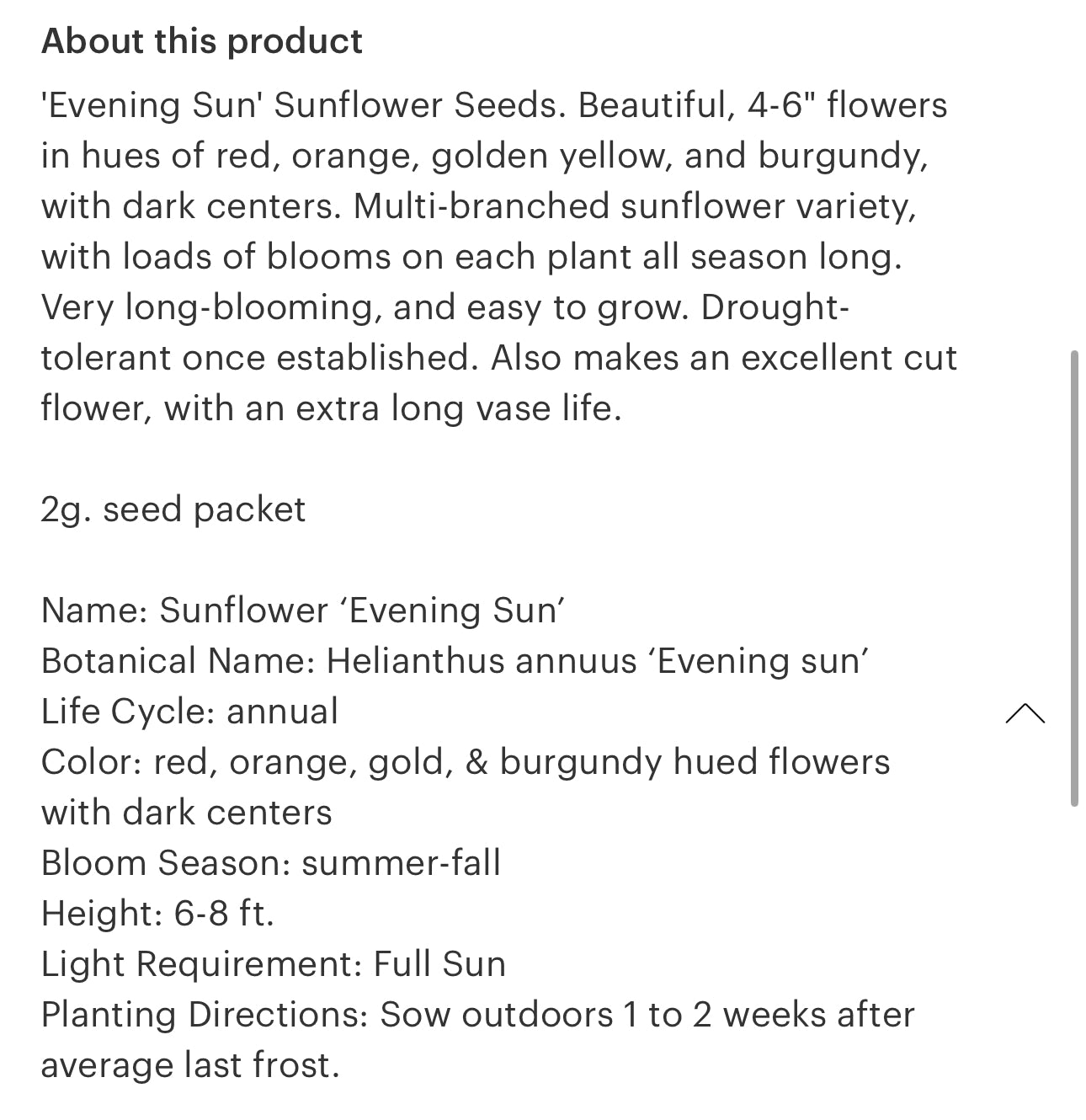Click the "Height: 6-8 ft." line
Image resolution: width=1086 pixels, height=1120 pixels.
click(157, 914)
